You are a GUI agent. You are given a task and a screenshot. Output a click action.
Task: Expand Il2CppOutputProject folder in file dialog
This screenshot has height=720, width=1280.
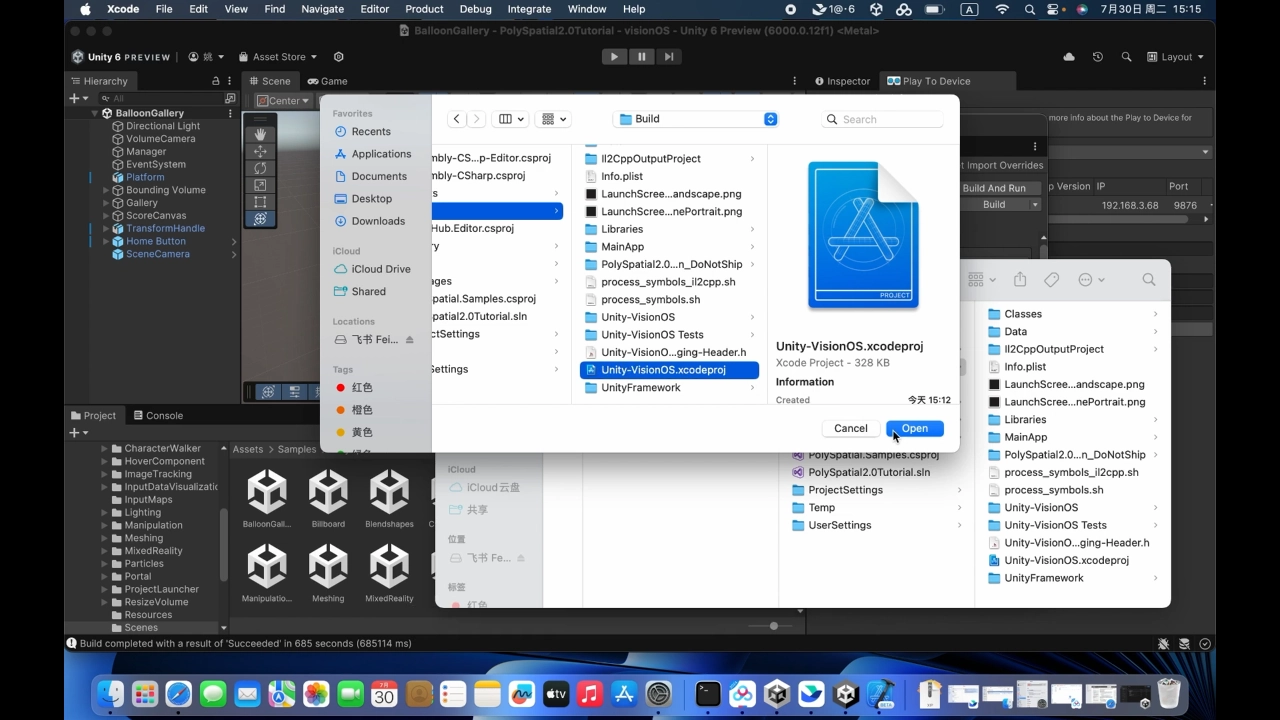click(x=752, y=159)
